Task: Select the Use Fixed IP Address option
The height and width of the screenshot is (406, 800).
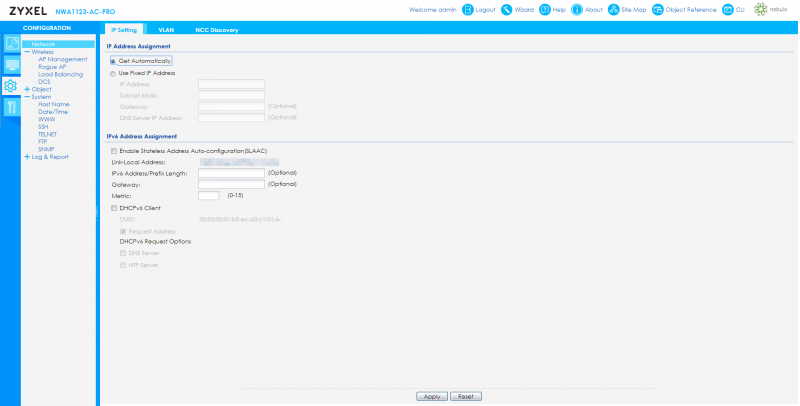Action: click(x=113, y=73)
